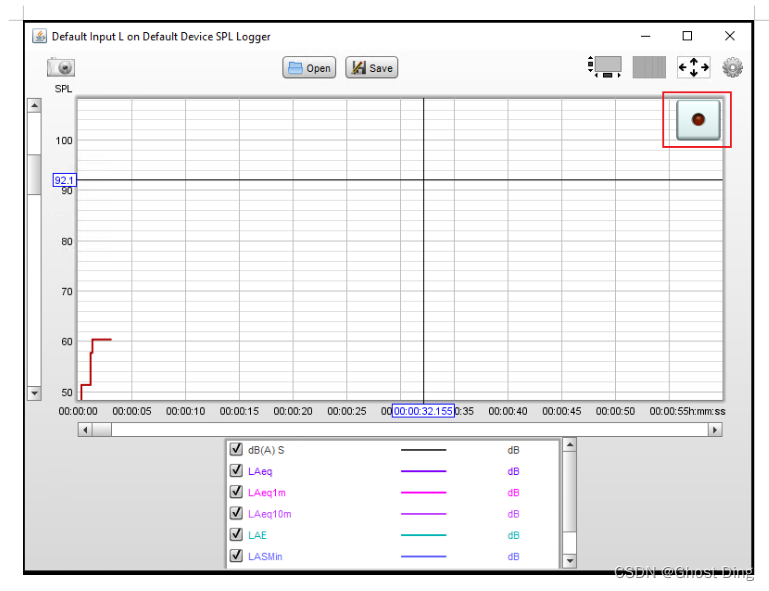
Task: Click the Java app icon in title bar
Action: pos(39,36)
